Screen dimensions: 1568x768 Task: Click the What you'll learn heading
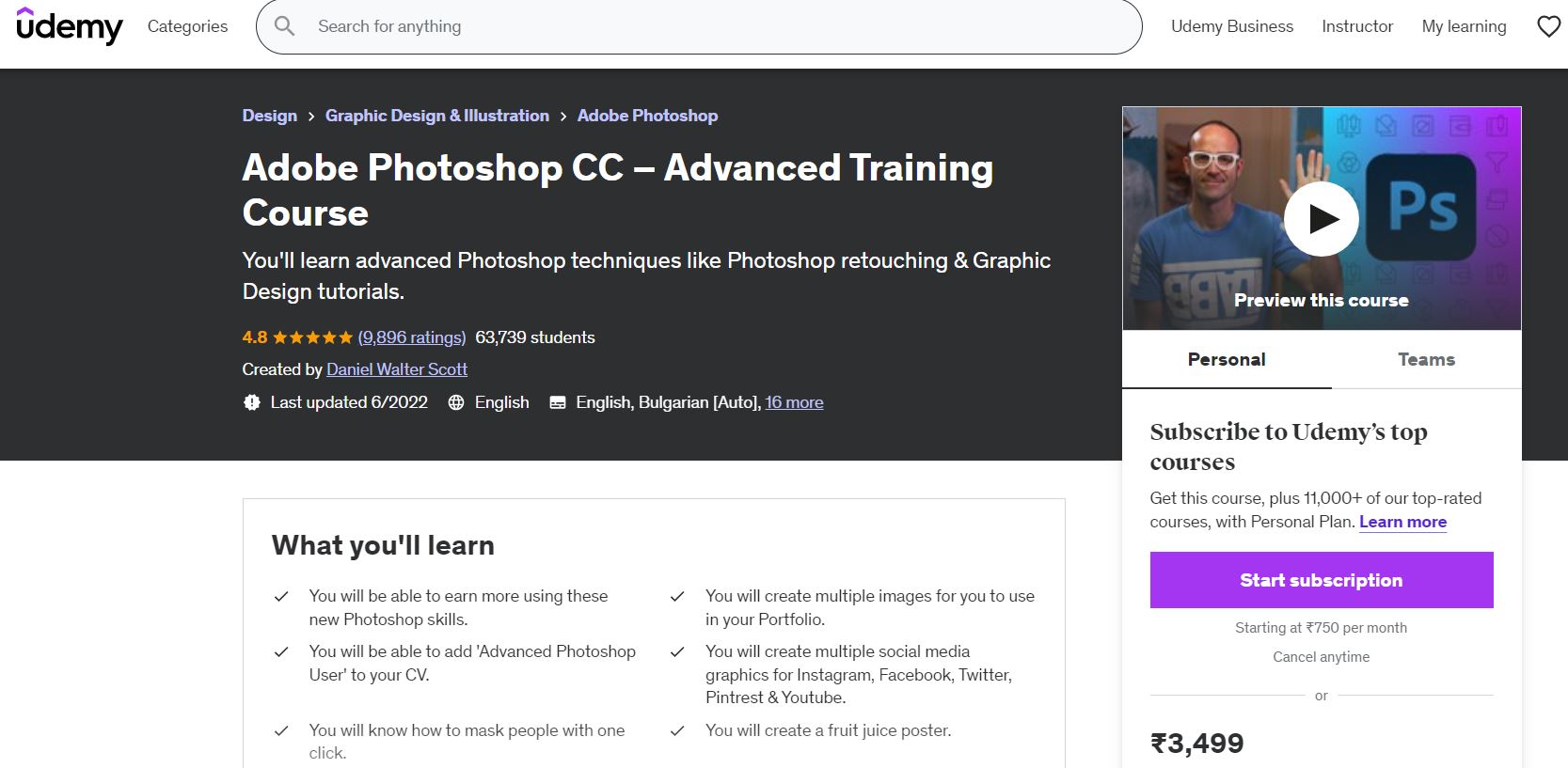[383, 545]
